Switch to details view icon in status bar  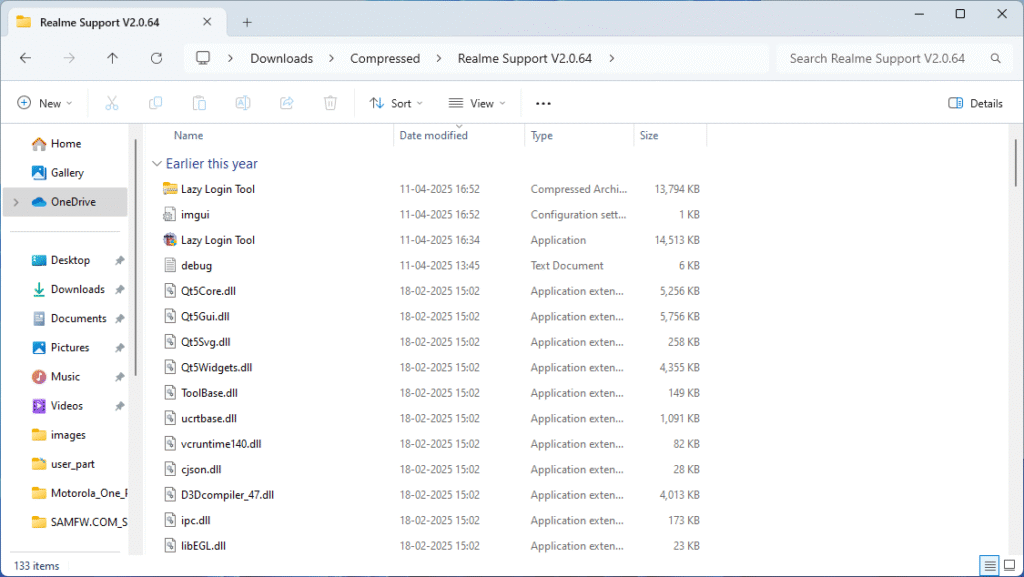tap(989, 565)
